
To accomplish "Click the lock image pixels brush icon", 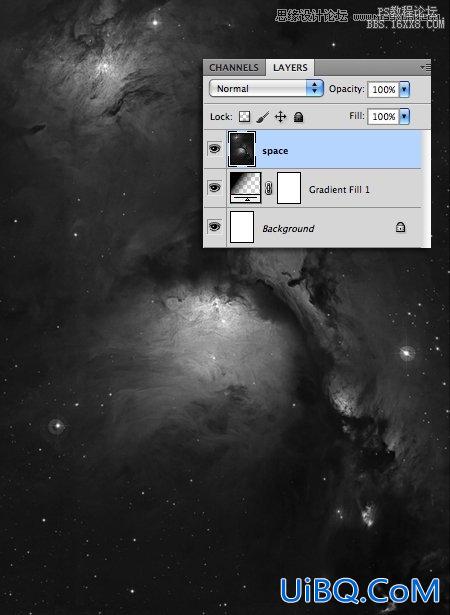I will point(262,117).
